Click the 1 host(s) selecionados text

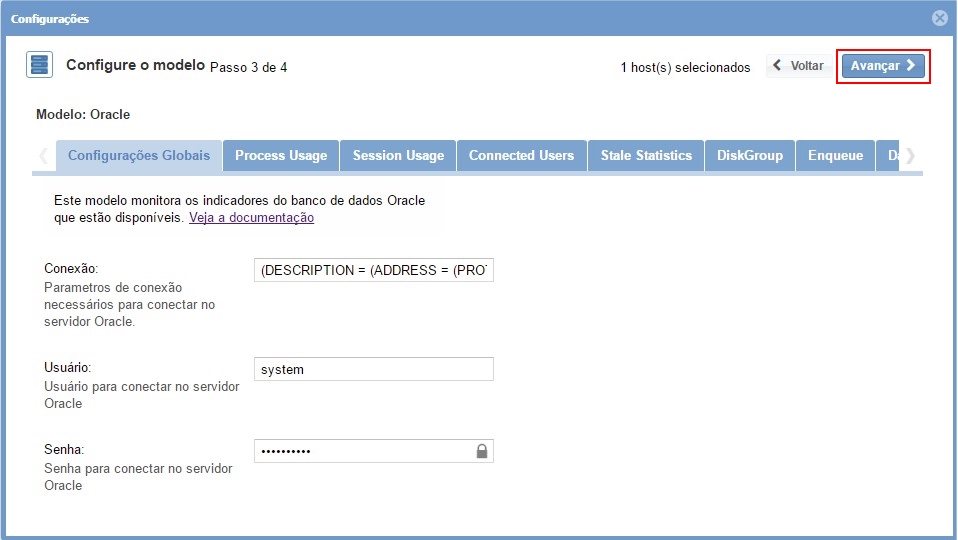[x=685, y=67]
